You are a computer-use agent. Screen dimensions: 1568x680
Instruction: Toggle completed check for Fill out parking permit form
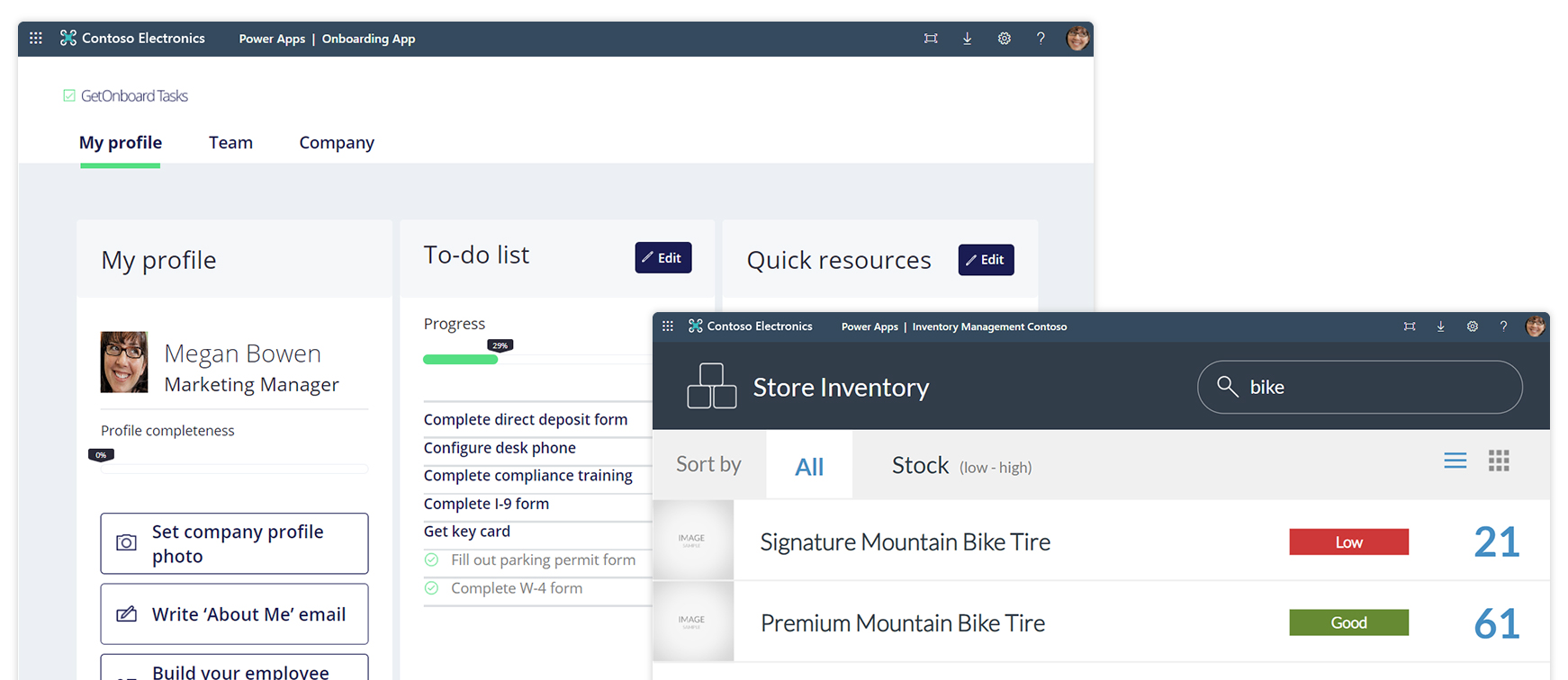pyautogui.click(x=432, y=559)
